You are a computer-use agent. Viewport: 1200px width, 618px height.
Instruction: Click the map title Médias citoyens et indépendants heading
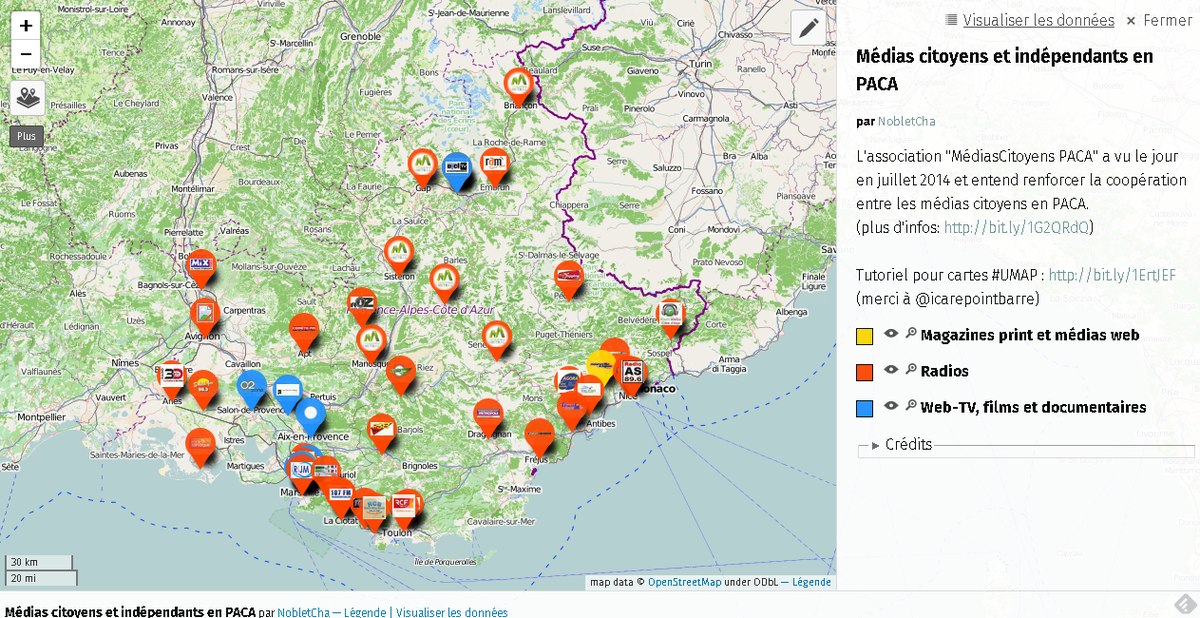pyautogui.click(x=1004, y=70)
